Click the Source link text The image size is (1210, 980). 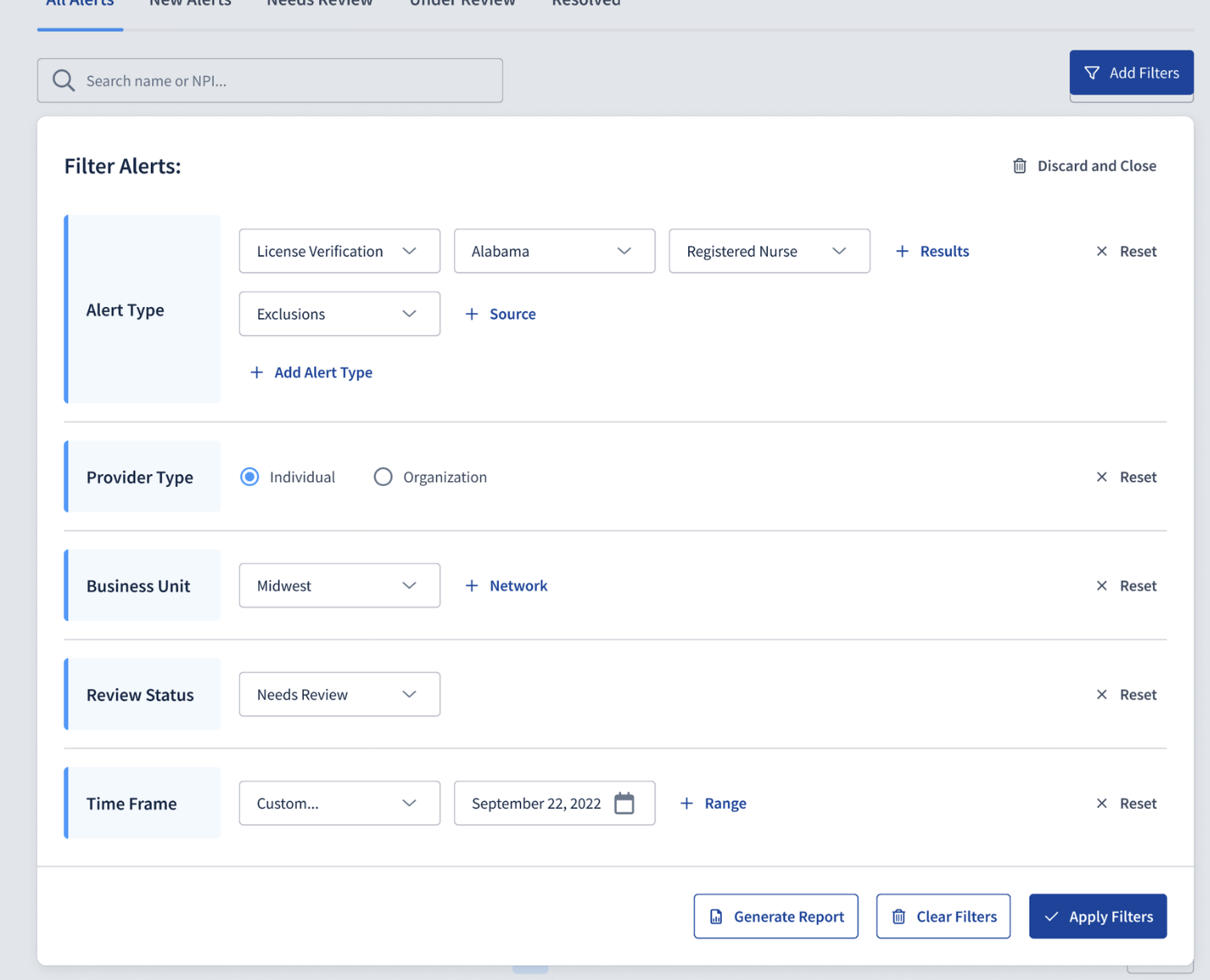coord(513,314)
